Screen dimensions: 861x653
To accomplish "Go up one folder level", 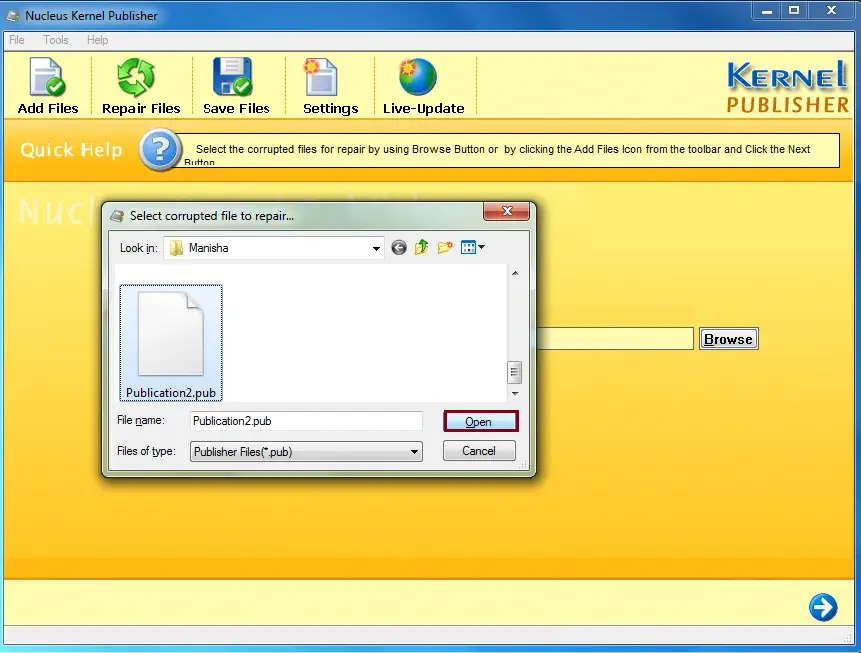I will [422, 247].
